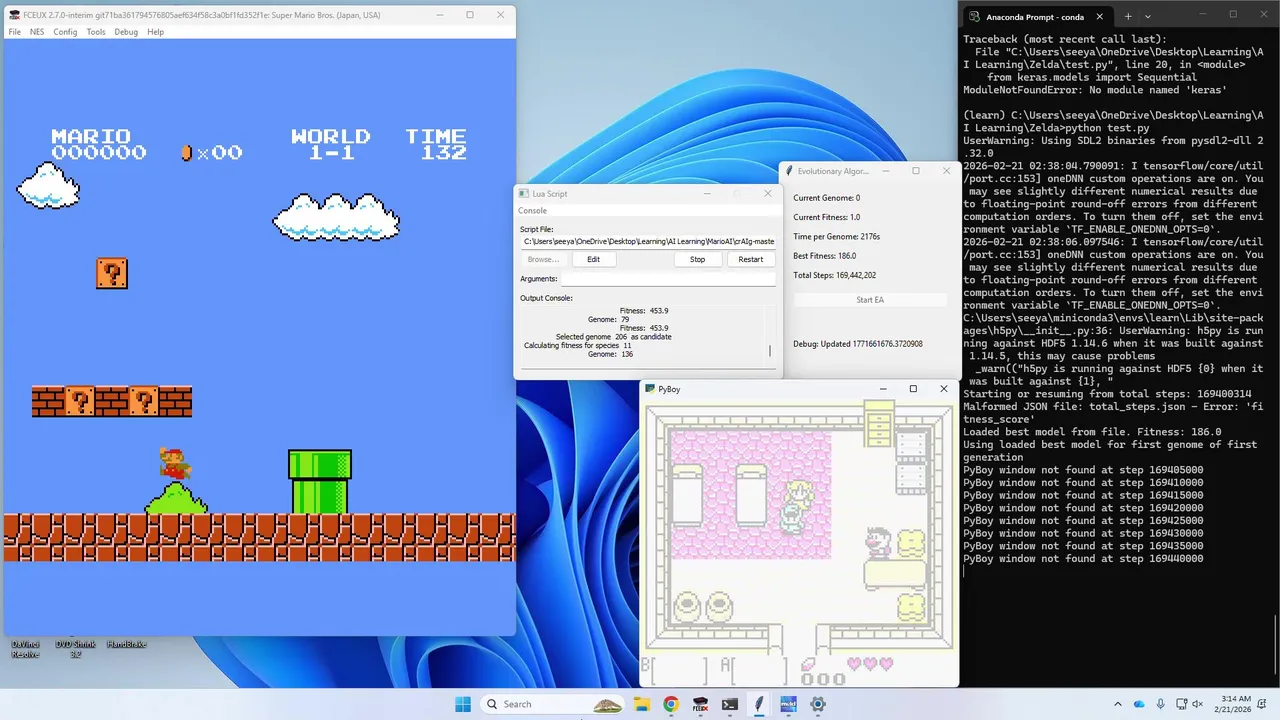This screenshot has width=1280, height=720.
Task: Click the FCEUX title bar app icon
Action: pyautogui.click(x=14, y=15)
